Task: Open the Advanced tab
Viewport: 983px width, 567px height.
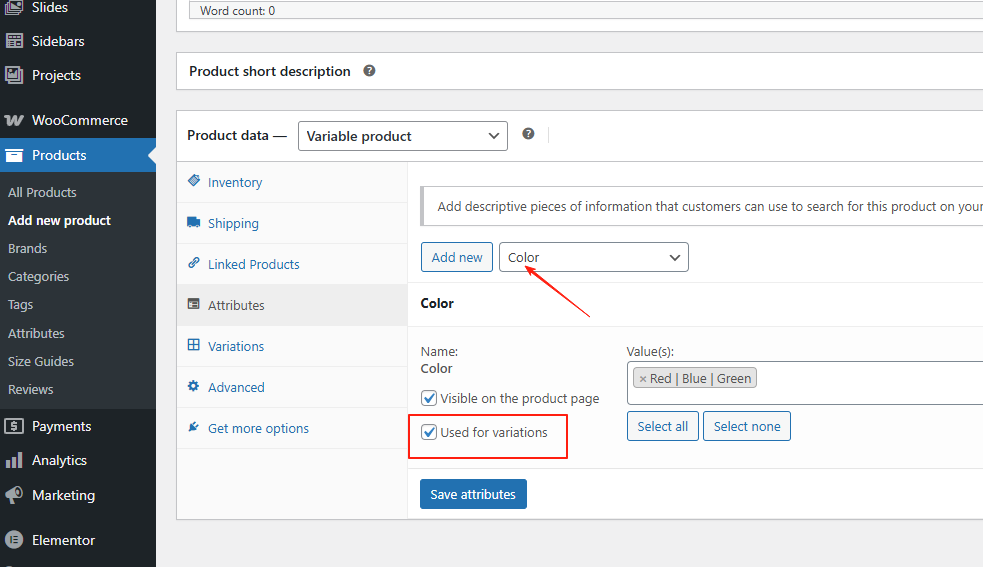Action: tap(292, 387)
